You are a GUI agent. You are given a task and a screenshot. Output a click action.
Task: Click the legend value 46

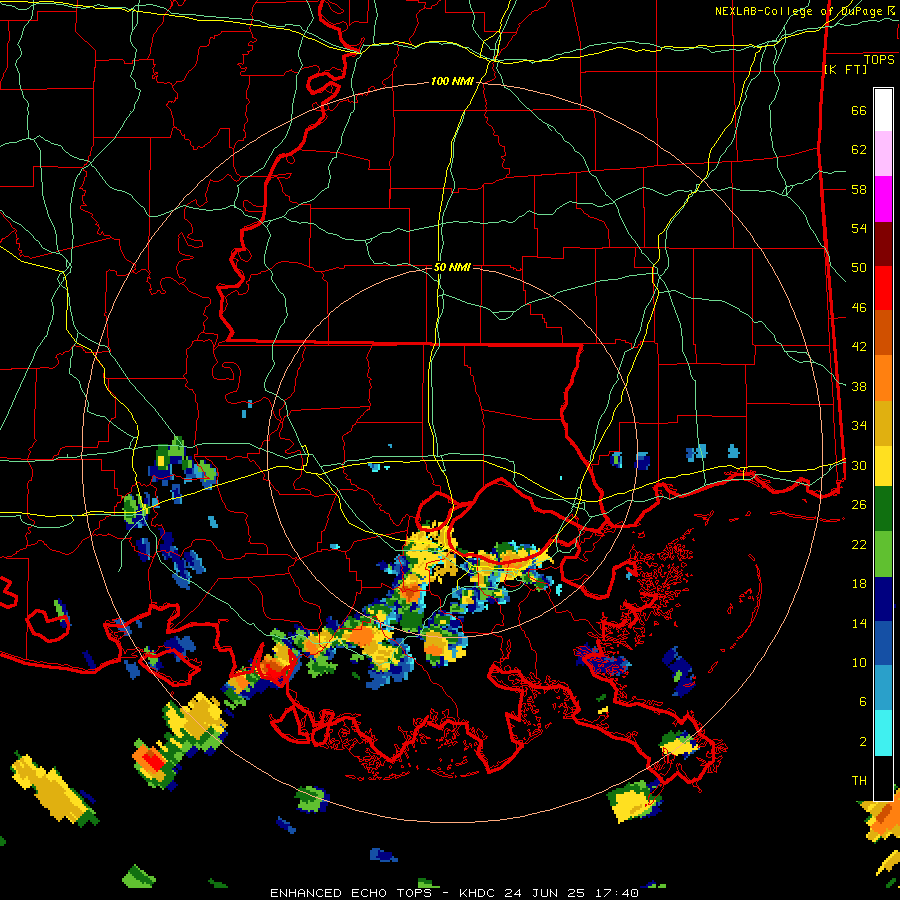pyautogui.click(x=859, y=308)
